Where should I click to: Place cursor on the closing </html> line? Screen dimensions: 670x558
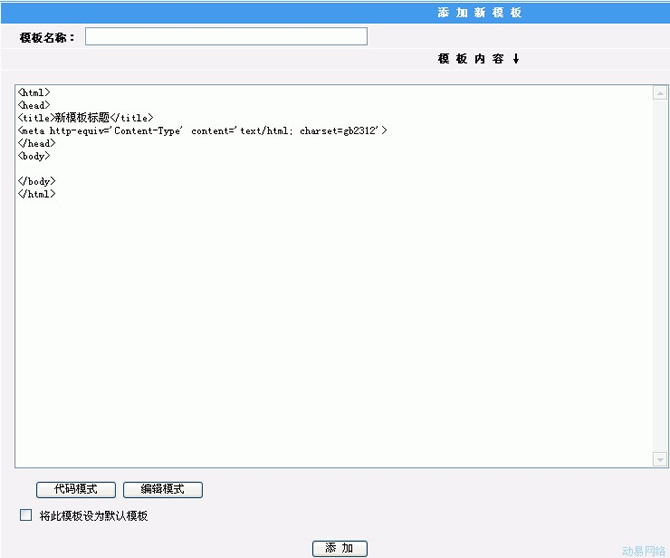[36, 194]
